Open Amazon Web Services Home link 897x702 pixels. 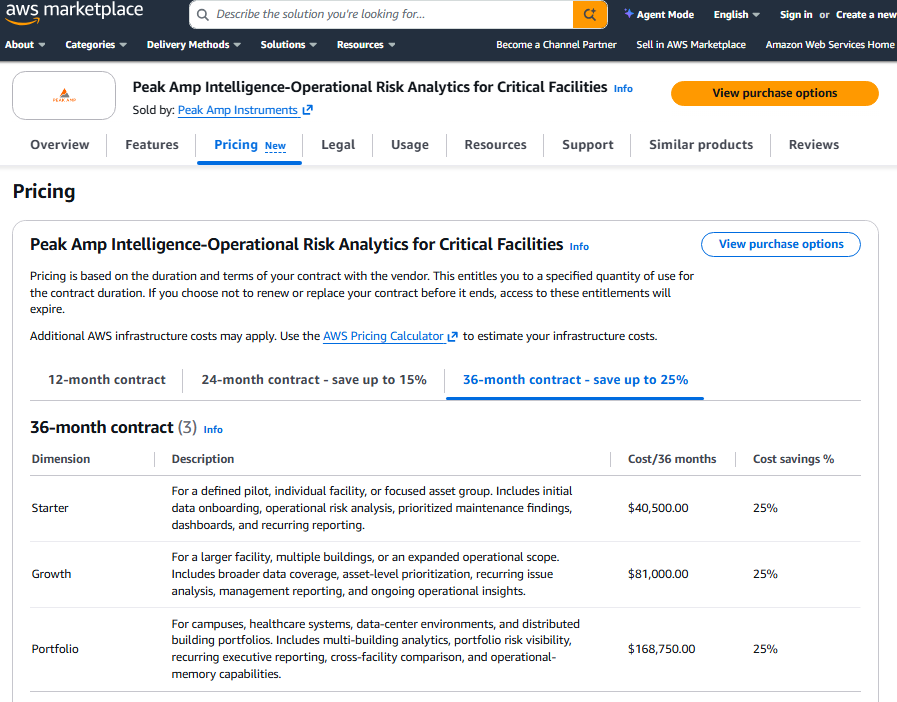point(830,45)
